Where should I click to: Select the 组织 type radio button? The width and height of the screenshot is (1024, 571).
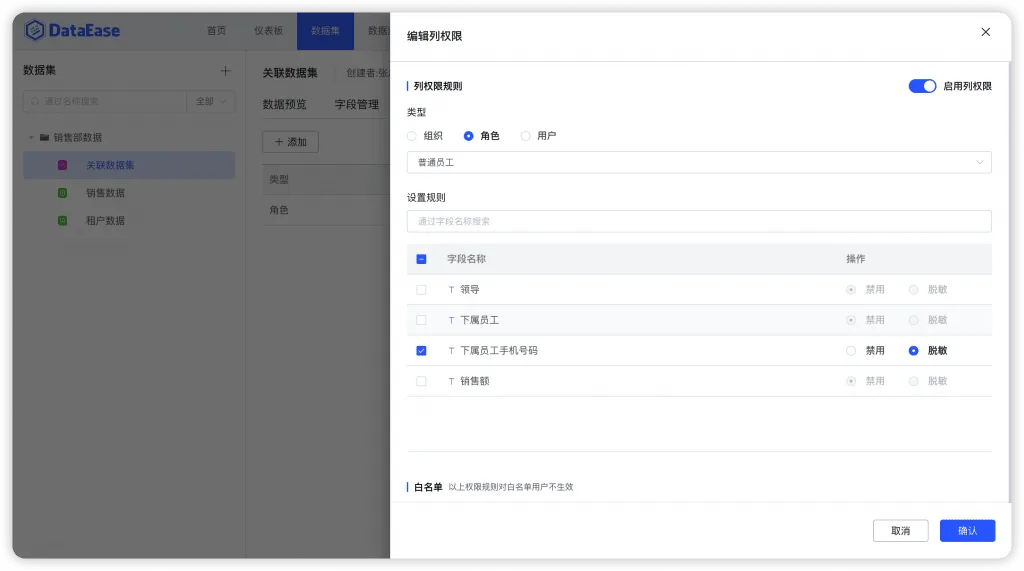(x=411, y=136)
